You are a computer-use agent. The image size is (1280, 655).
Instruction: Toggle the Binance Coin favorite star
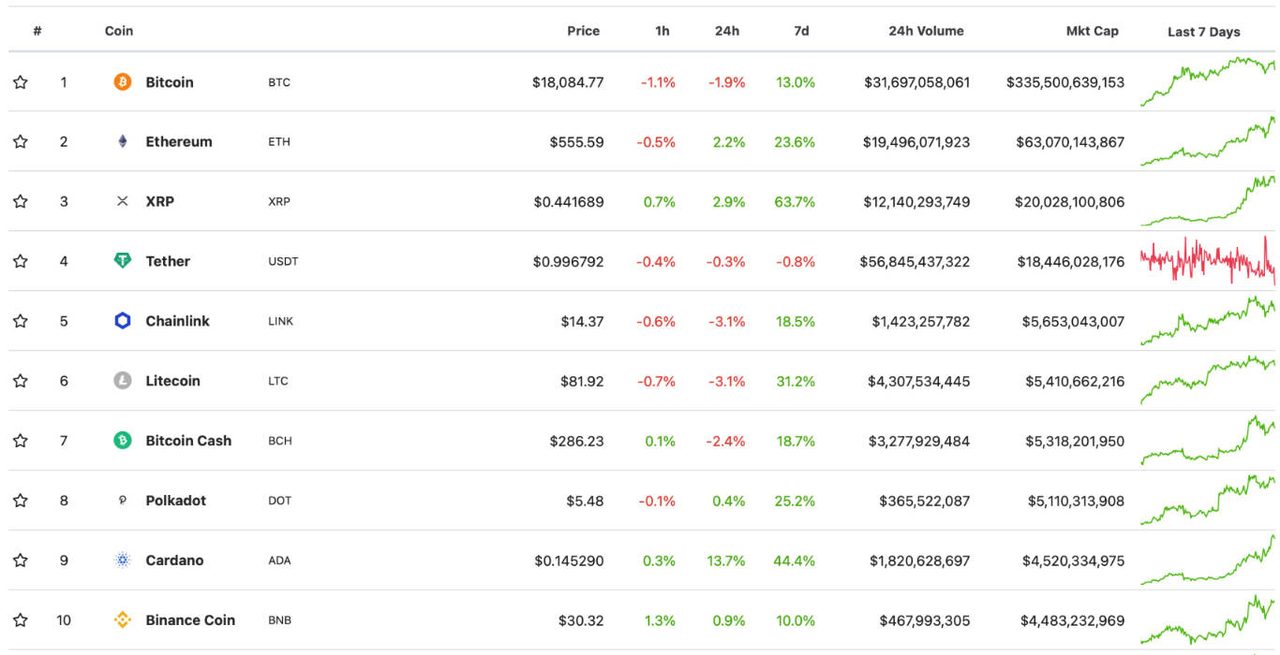click(20, 620)
